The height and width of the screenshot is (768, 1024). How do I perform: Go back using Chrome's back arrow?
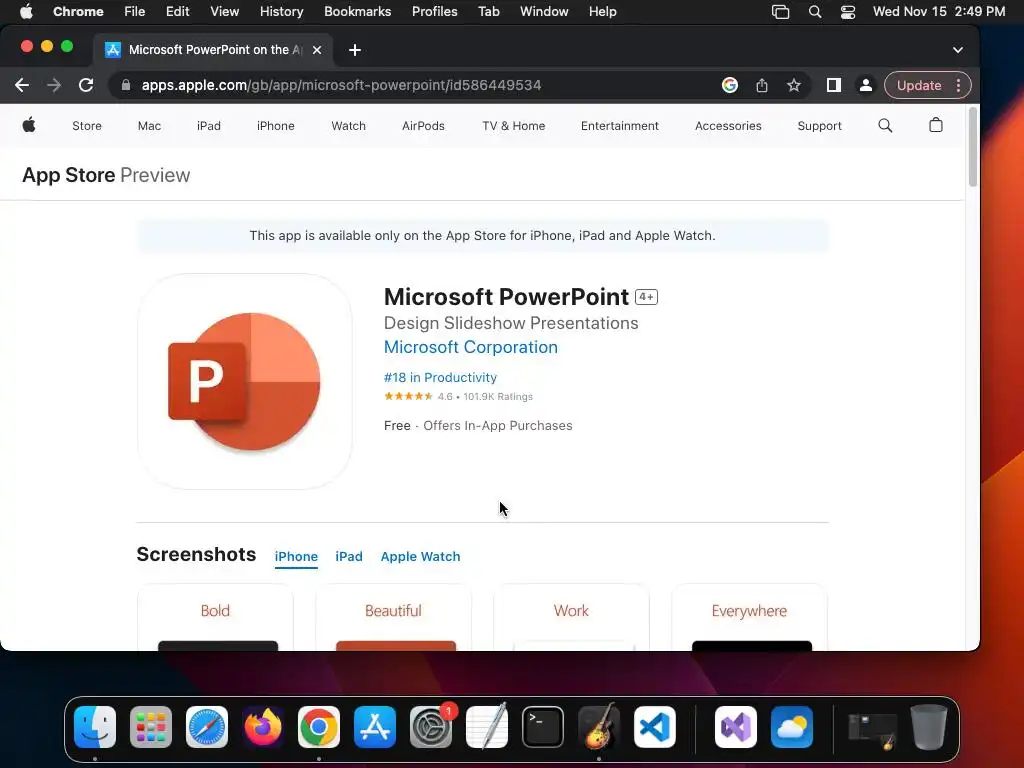pos(22,85)
